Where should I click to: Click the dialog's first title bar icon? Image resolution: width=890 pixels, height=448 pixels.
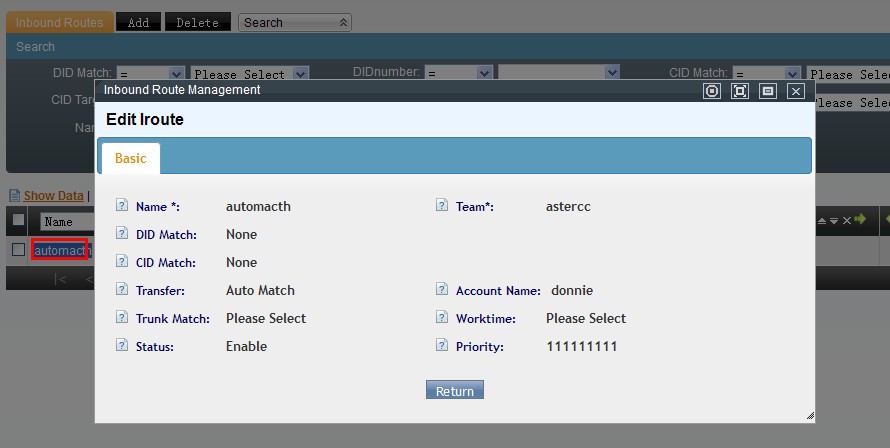(712, 91)
